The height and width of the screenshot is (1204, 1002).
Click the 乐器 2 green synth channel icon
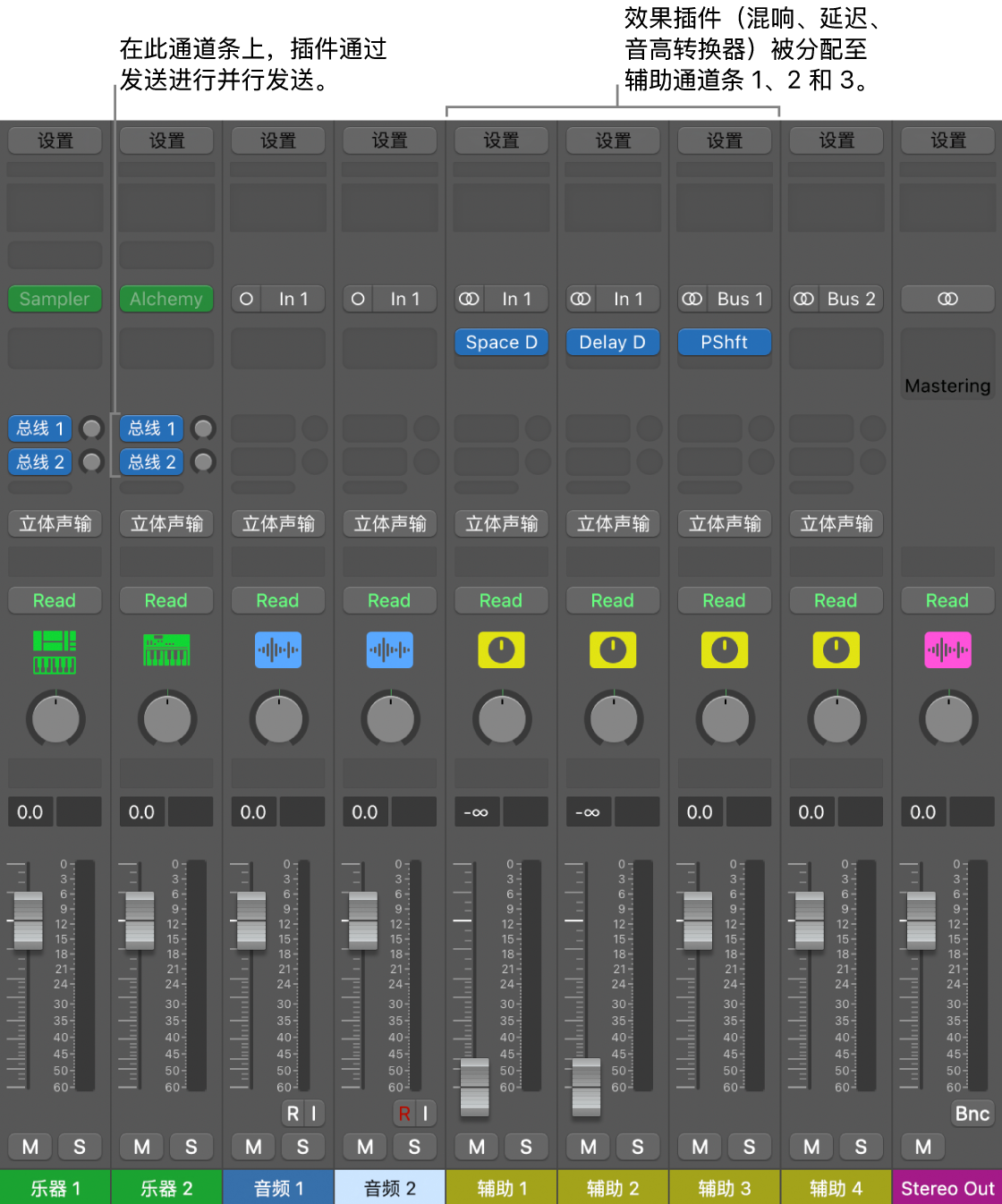coord(166,650)
